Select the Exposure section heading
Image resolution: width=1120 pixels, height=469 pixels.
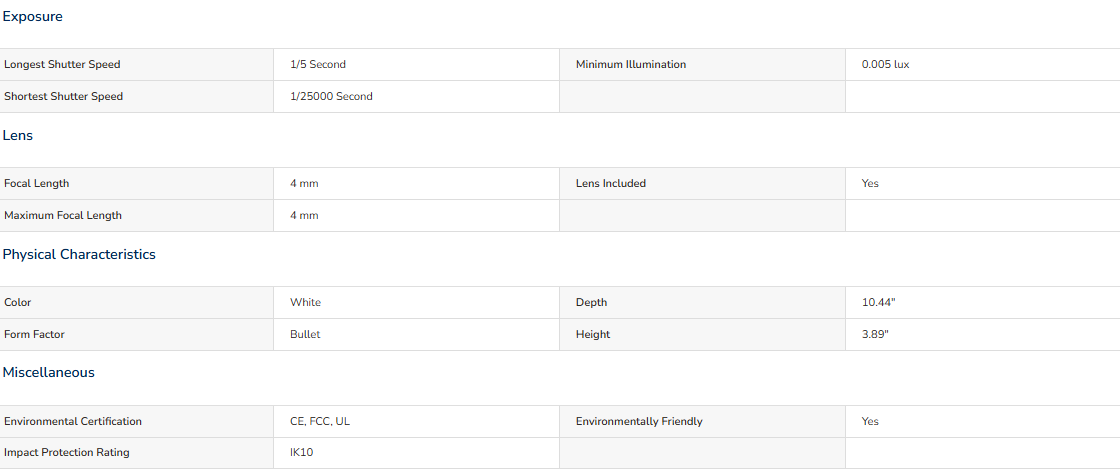32,16
